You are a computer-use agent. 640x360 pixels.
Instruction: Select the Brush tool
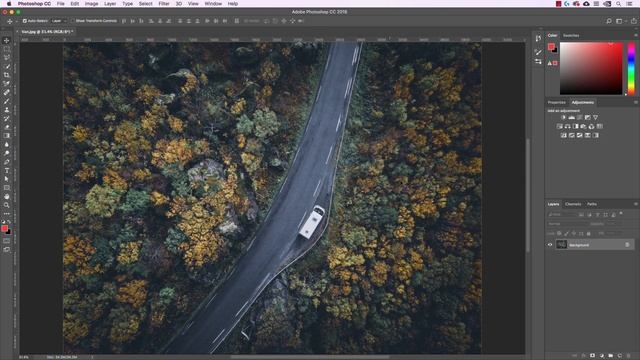pos(7,101)
